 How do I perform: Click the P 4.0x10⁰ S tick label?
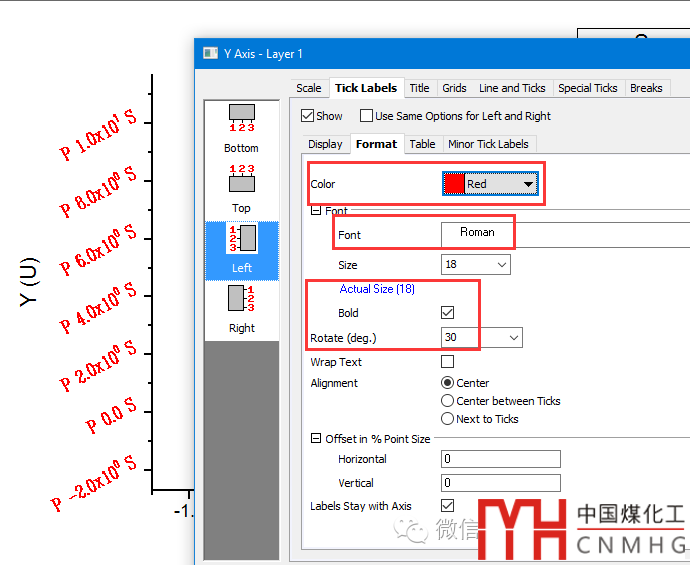pos(98,308)
